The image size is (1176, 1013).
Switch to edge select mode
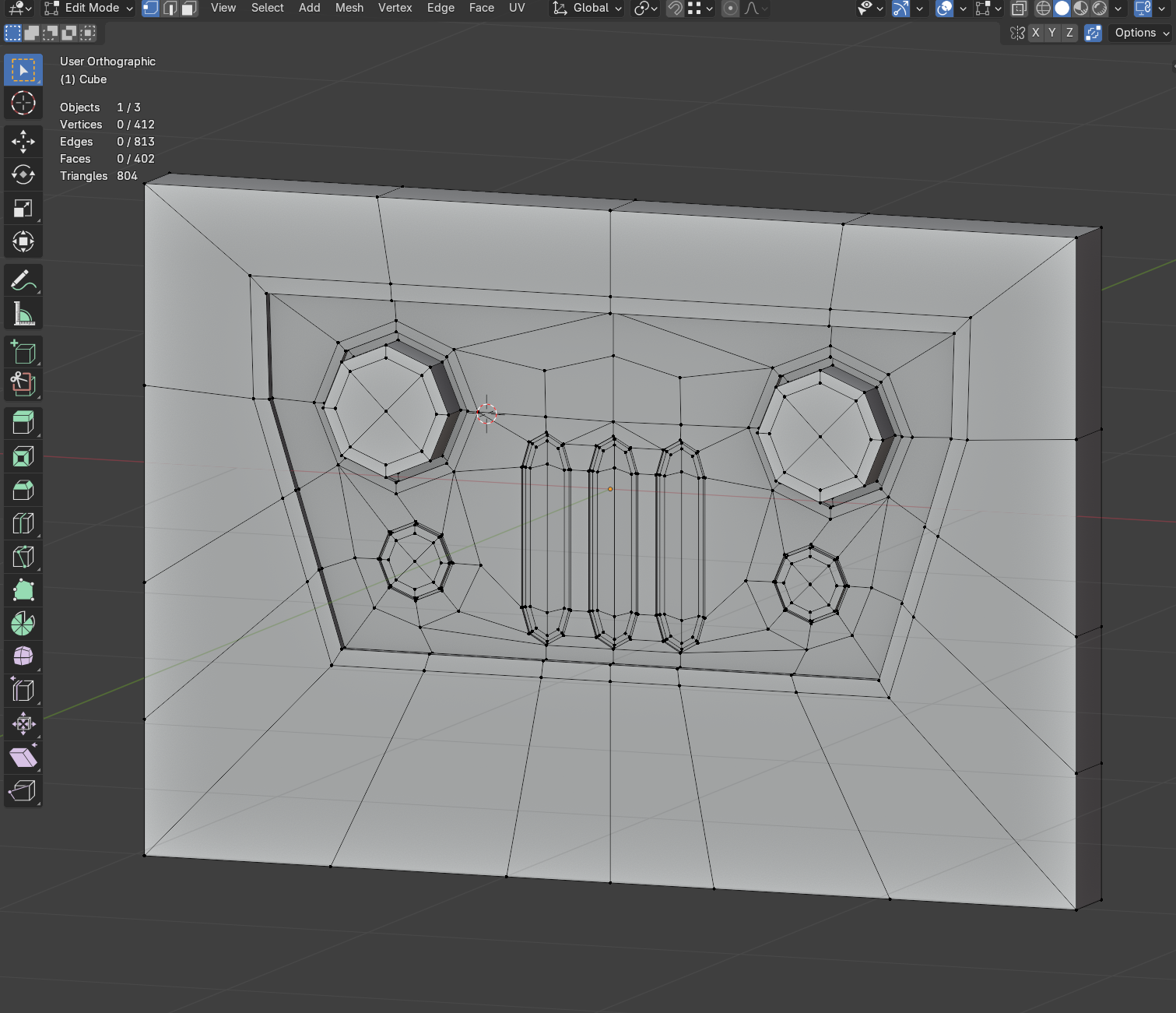170,8
